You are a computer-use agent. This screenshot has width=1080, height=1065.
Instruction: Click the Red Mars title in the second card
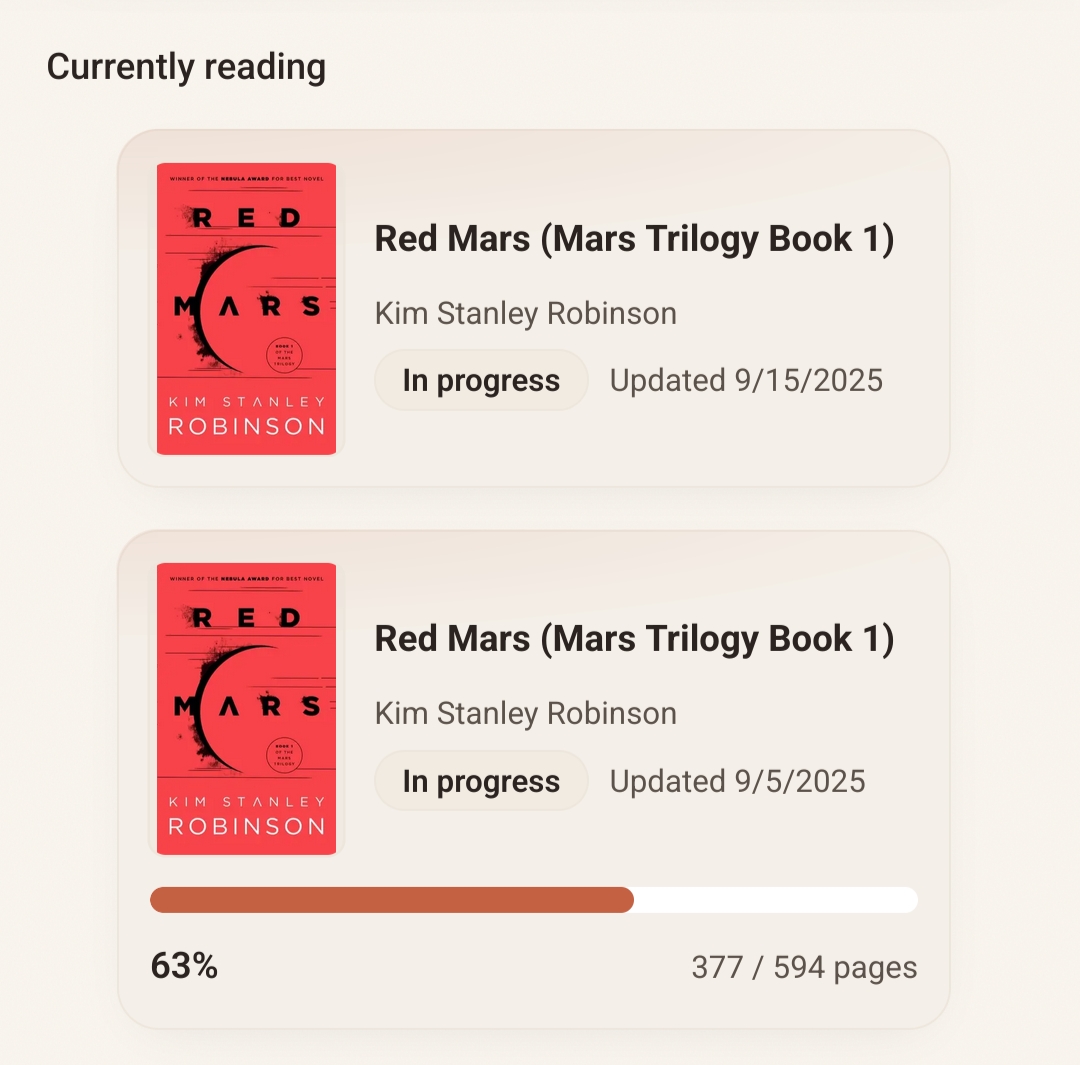click(x=634, y=639)
